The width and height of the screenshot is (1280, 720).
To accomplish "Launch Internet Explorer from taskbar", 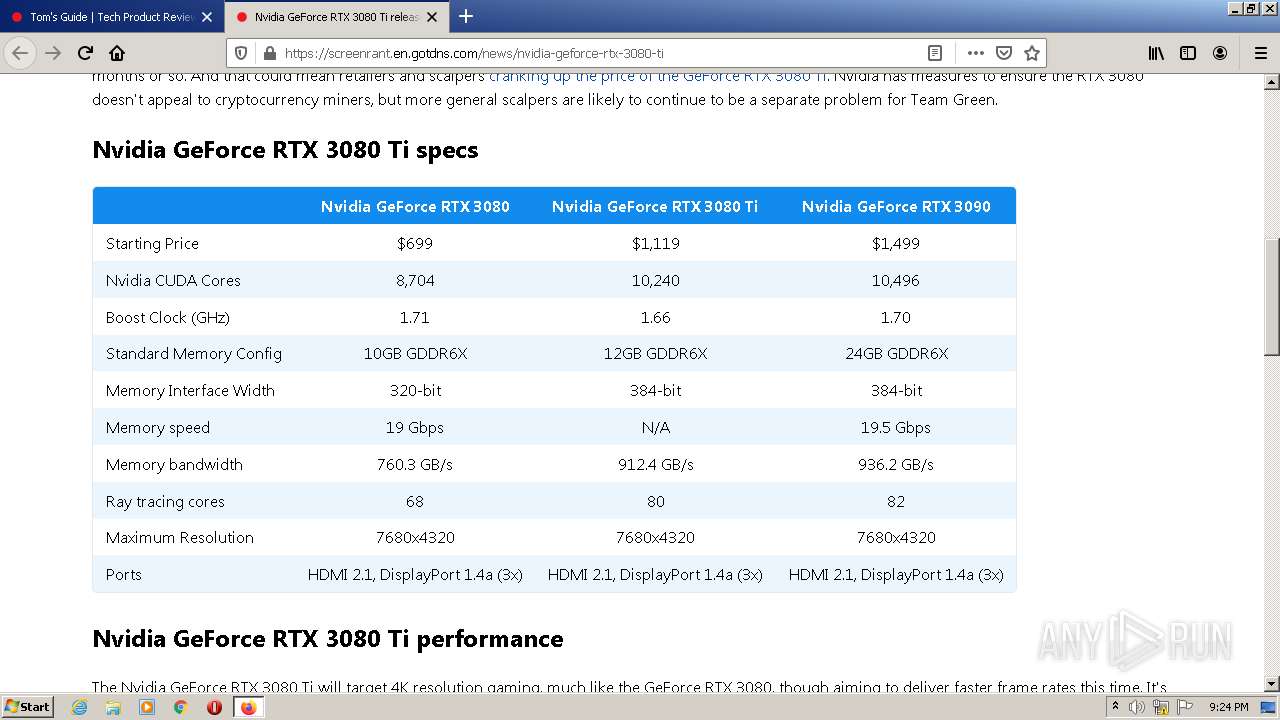I will pyautogui.click(x=79, y=707).
